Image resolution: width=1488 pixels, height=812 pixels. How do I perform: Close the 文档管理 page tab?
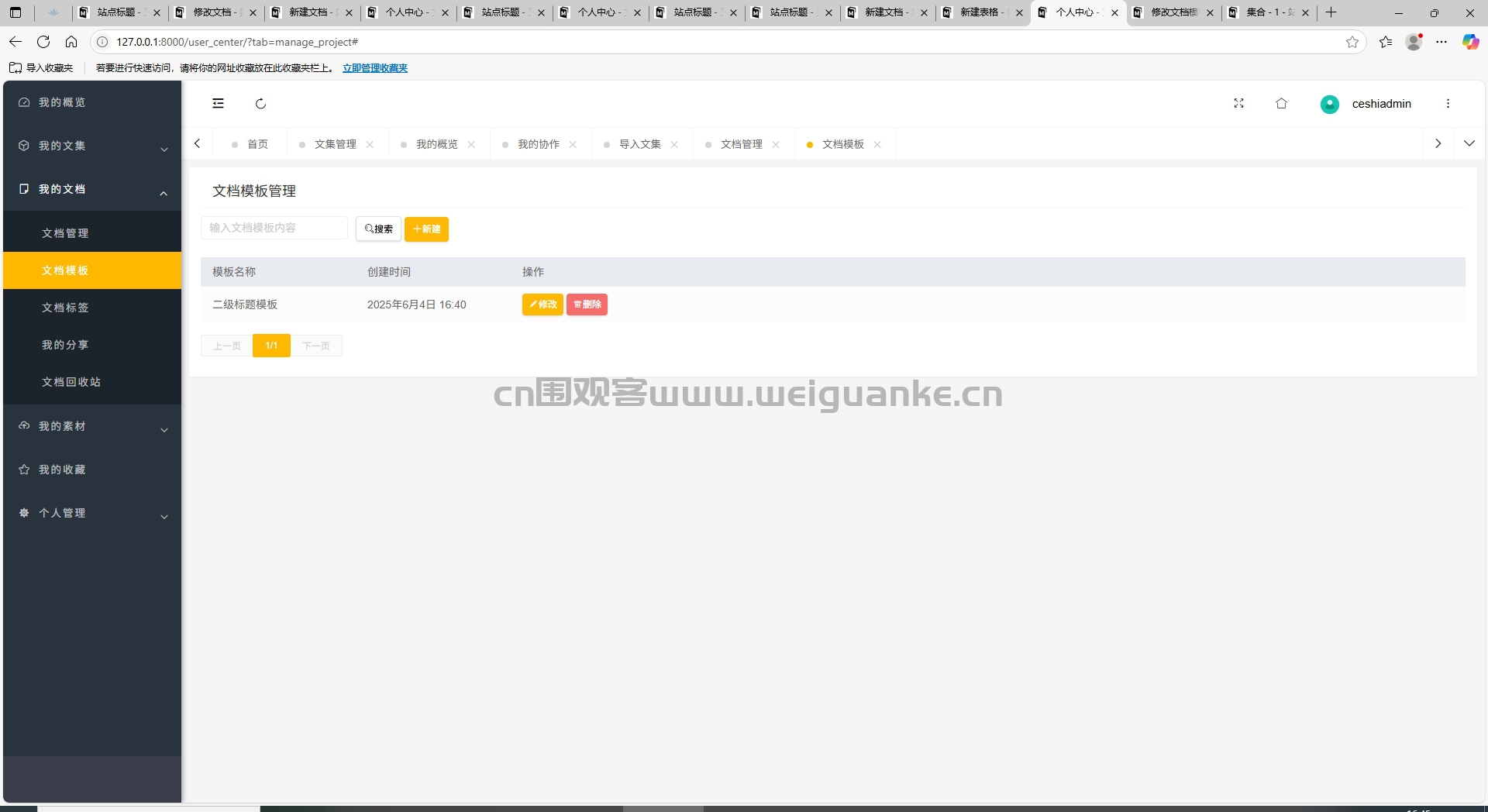tap(776, 145)
